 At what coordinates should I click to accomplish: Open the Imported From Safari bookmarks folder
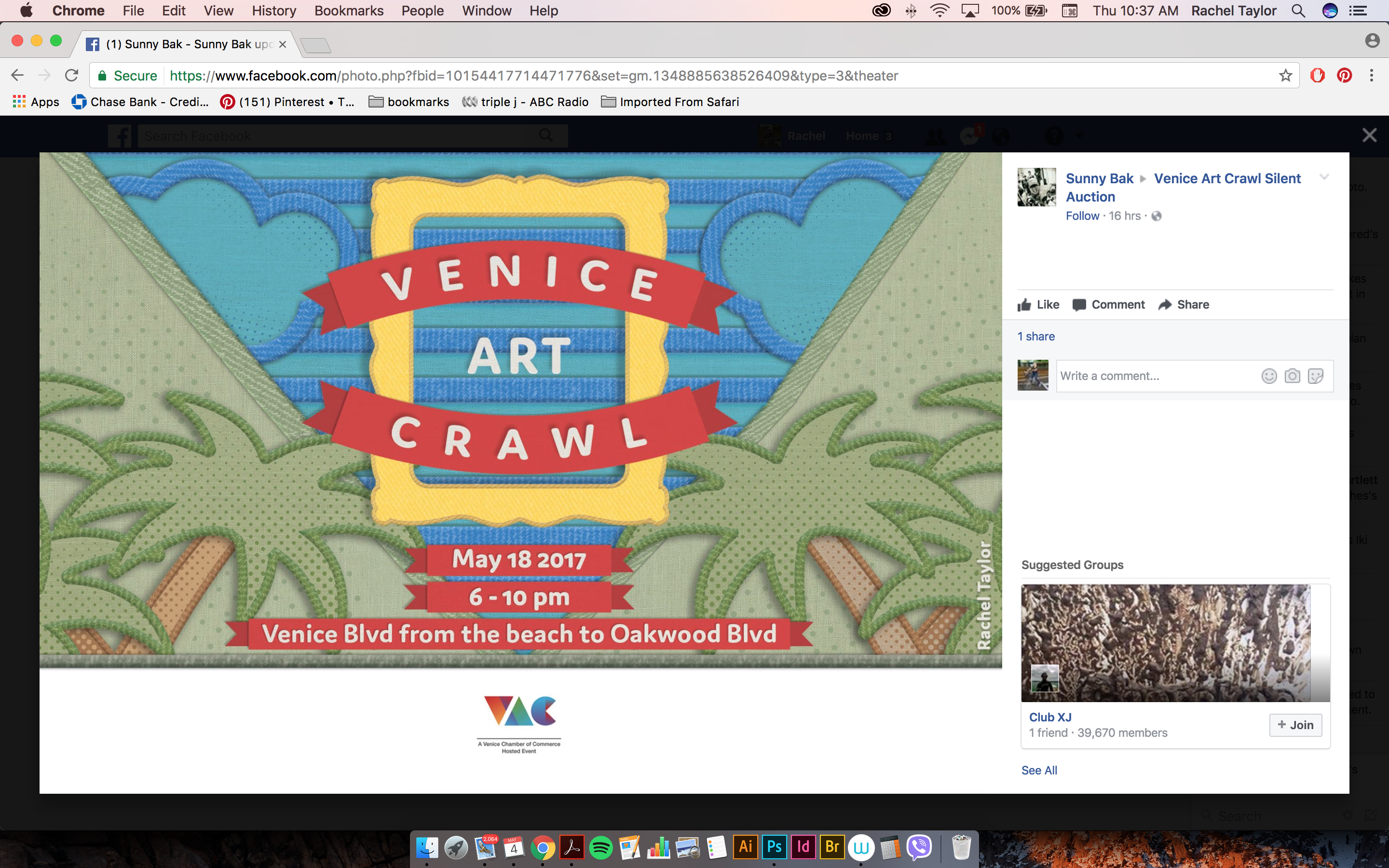[670, 102]
